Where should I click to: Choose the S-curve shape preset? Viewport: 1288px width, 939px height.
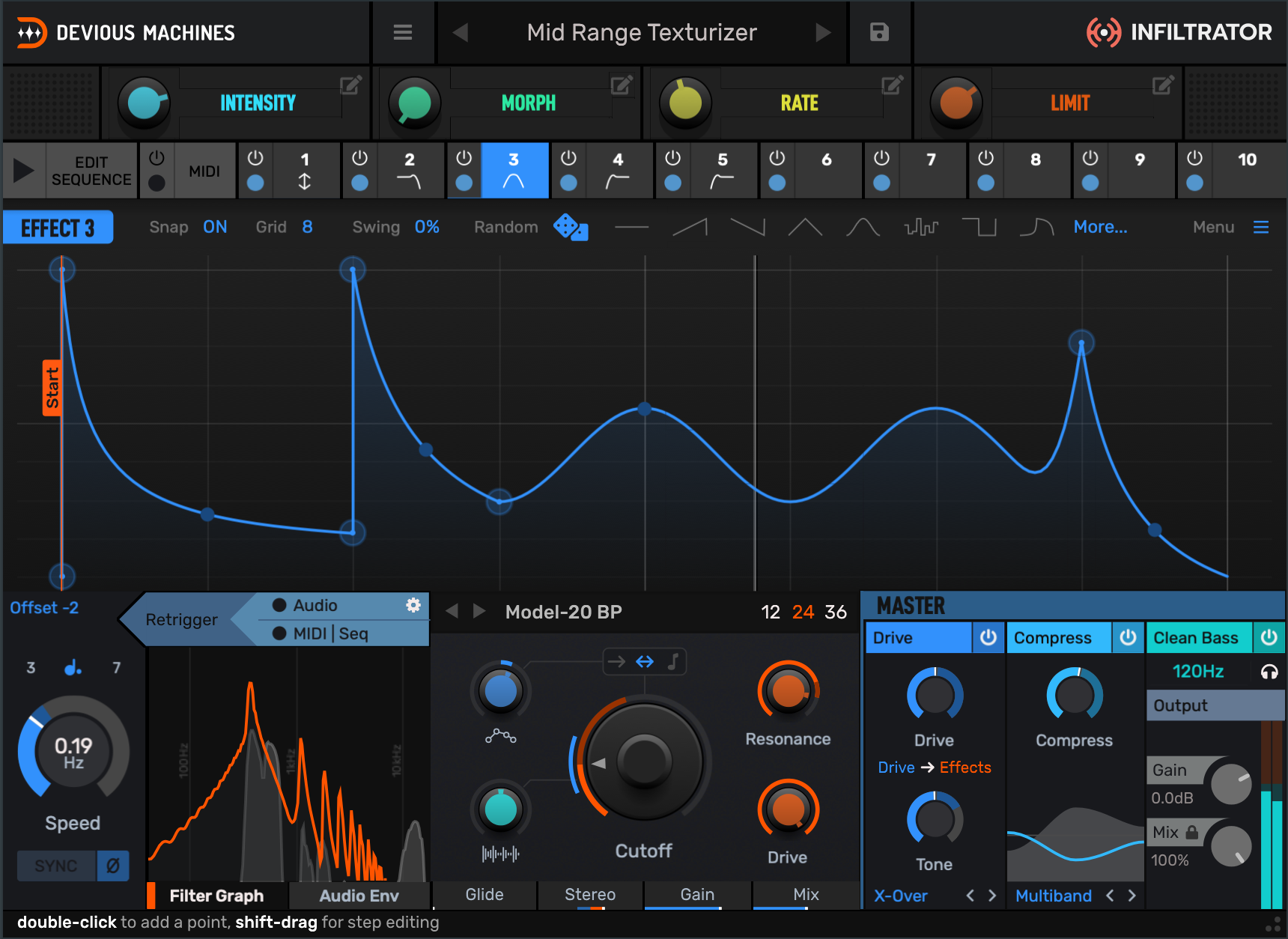(x=1037, y=227)
